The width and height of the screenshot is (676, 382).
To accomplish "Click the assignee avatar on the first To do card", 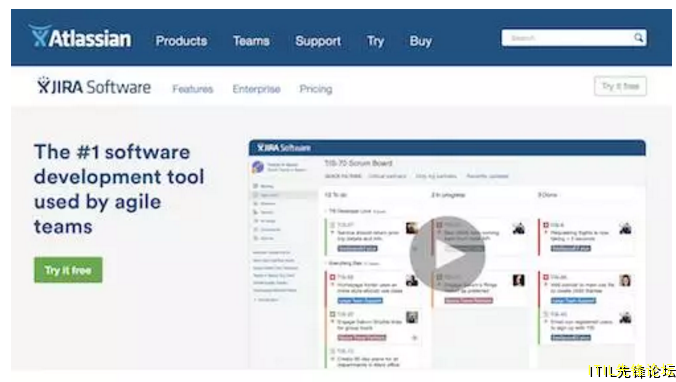I will (412, 228).
